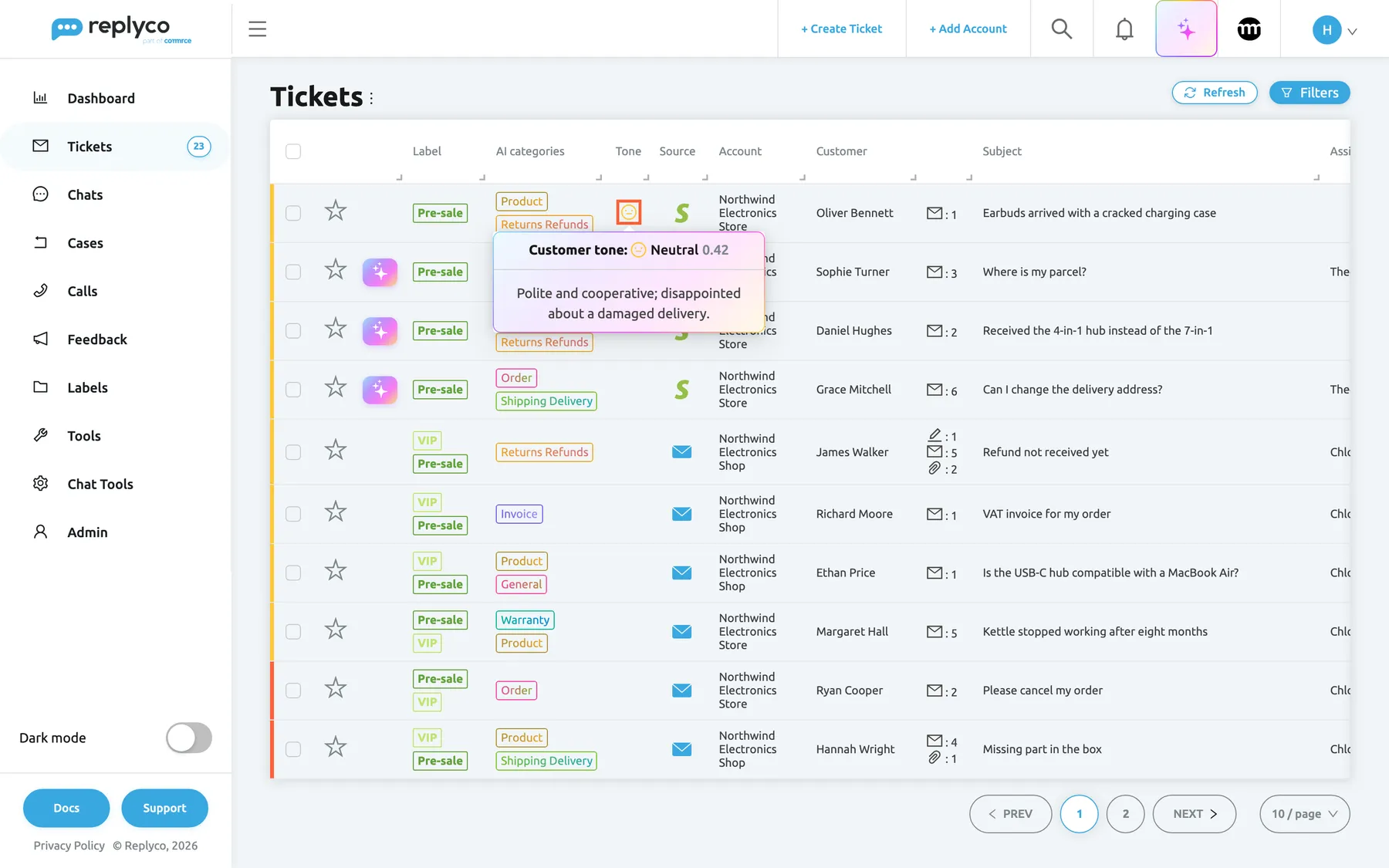Click the Returns Refunds tag on James Walker row

[x=545, y=452]
